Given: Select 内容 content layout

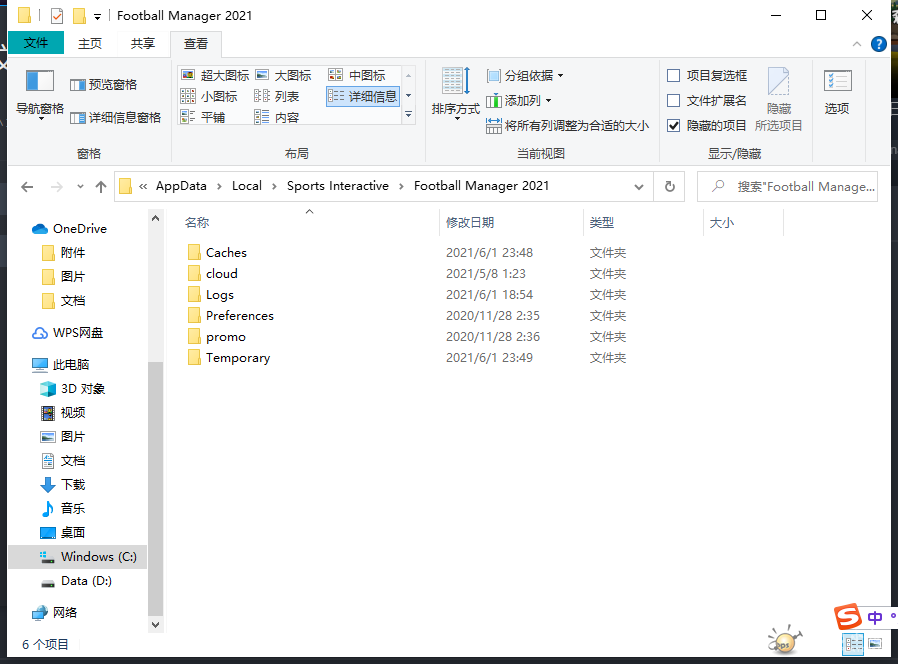Looking at the screenshot, I should (277, 117).
